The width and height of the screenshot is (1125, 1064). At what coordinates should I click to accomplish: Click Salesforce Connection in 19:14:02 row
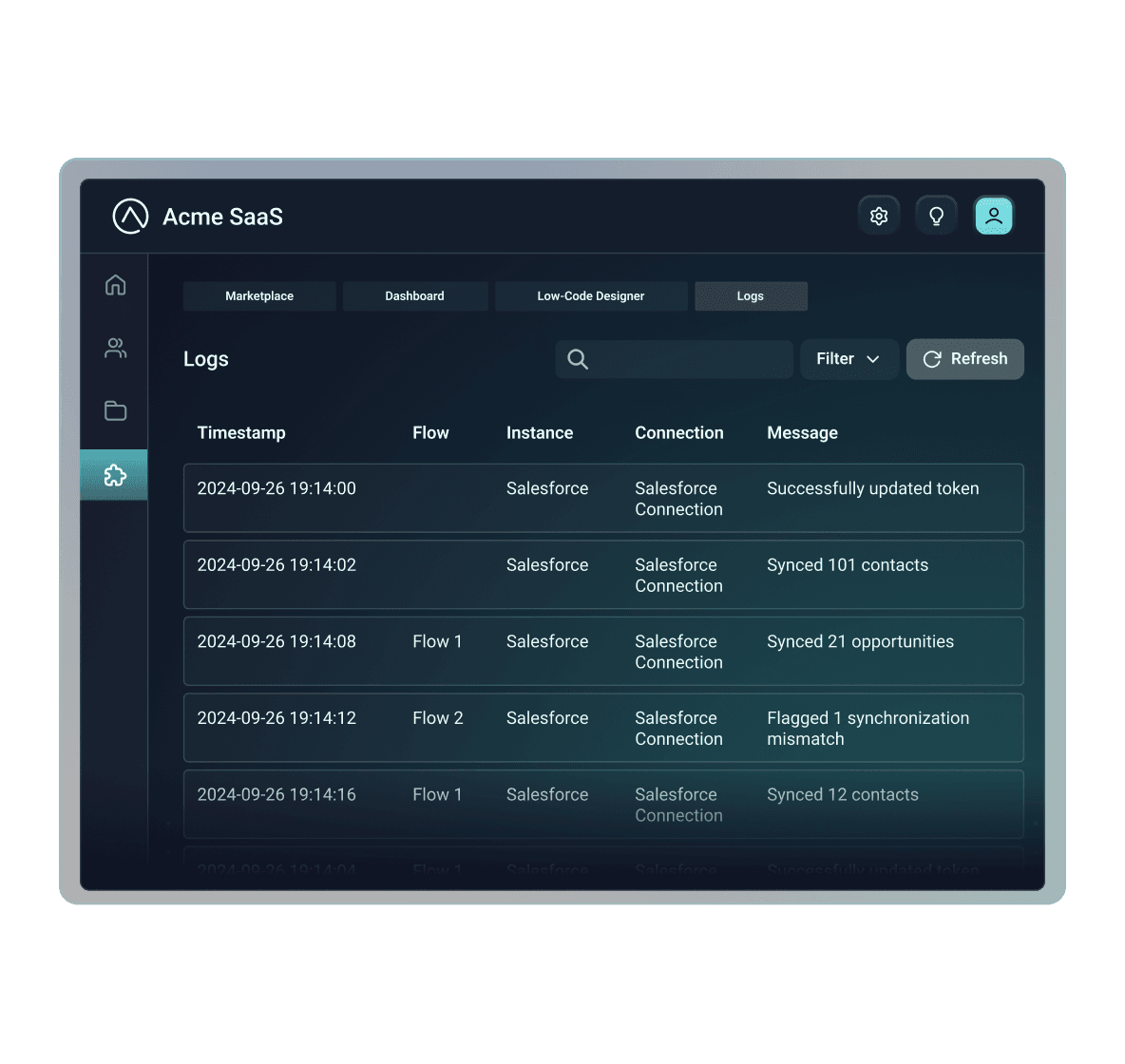(x=678, y=576)
